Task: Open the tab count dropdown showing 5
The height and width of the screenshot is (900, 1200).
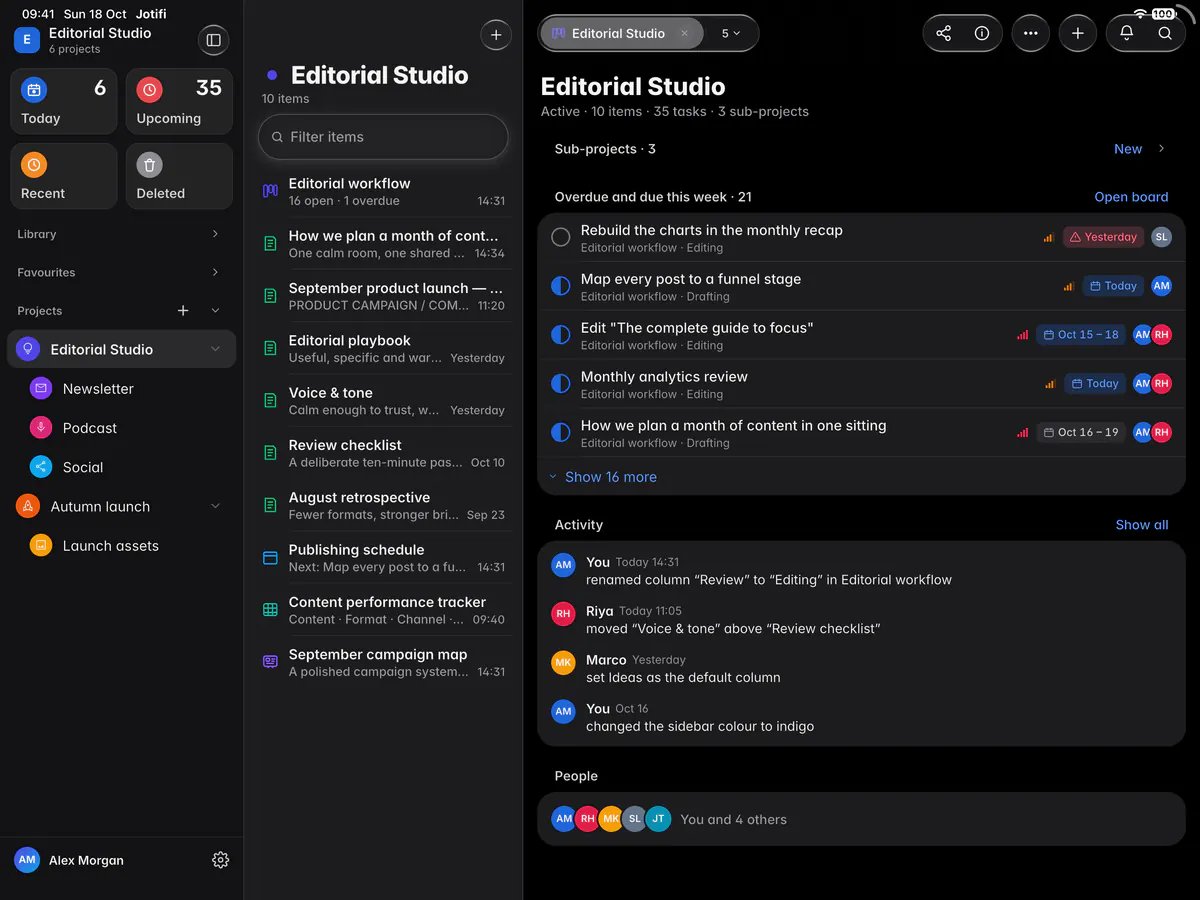Action: (731, 33)
